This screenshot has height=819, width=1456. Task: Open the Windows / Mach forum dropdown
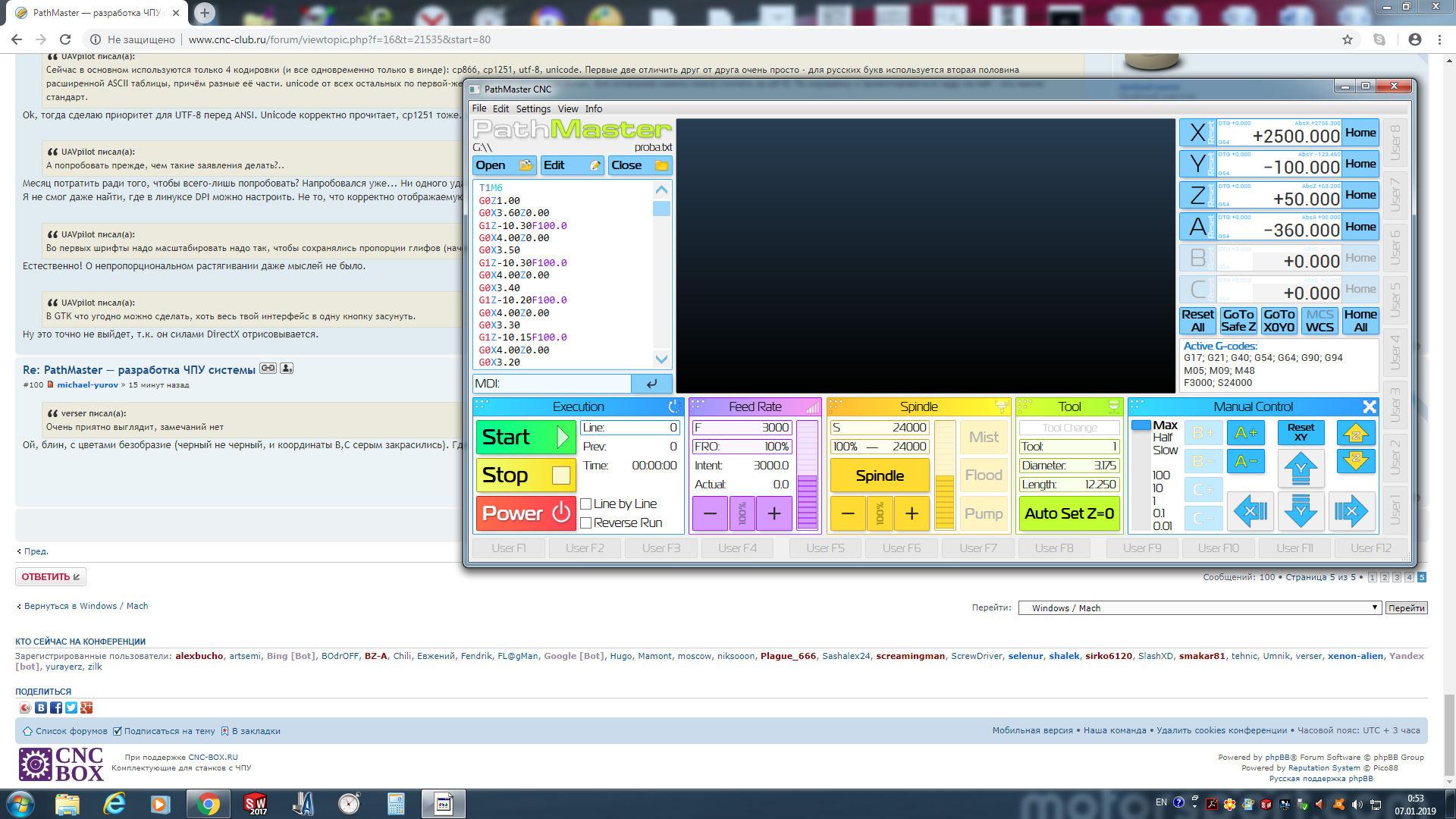[x=1199, y=608]
